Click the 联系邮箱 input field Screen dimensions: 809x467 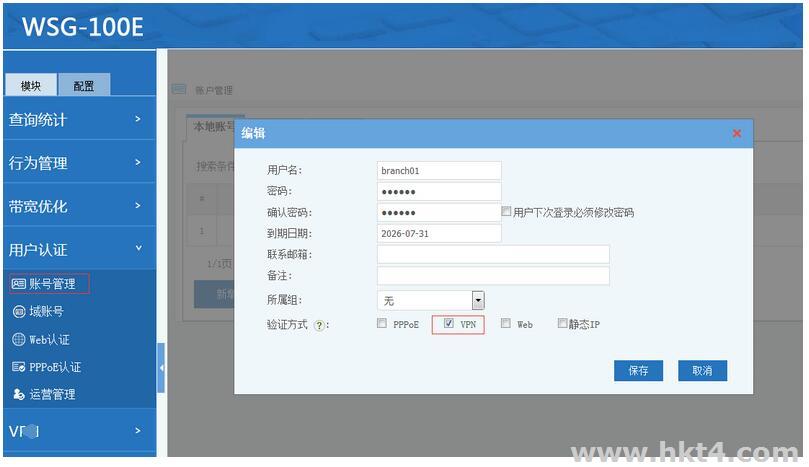[493, 254]
